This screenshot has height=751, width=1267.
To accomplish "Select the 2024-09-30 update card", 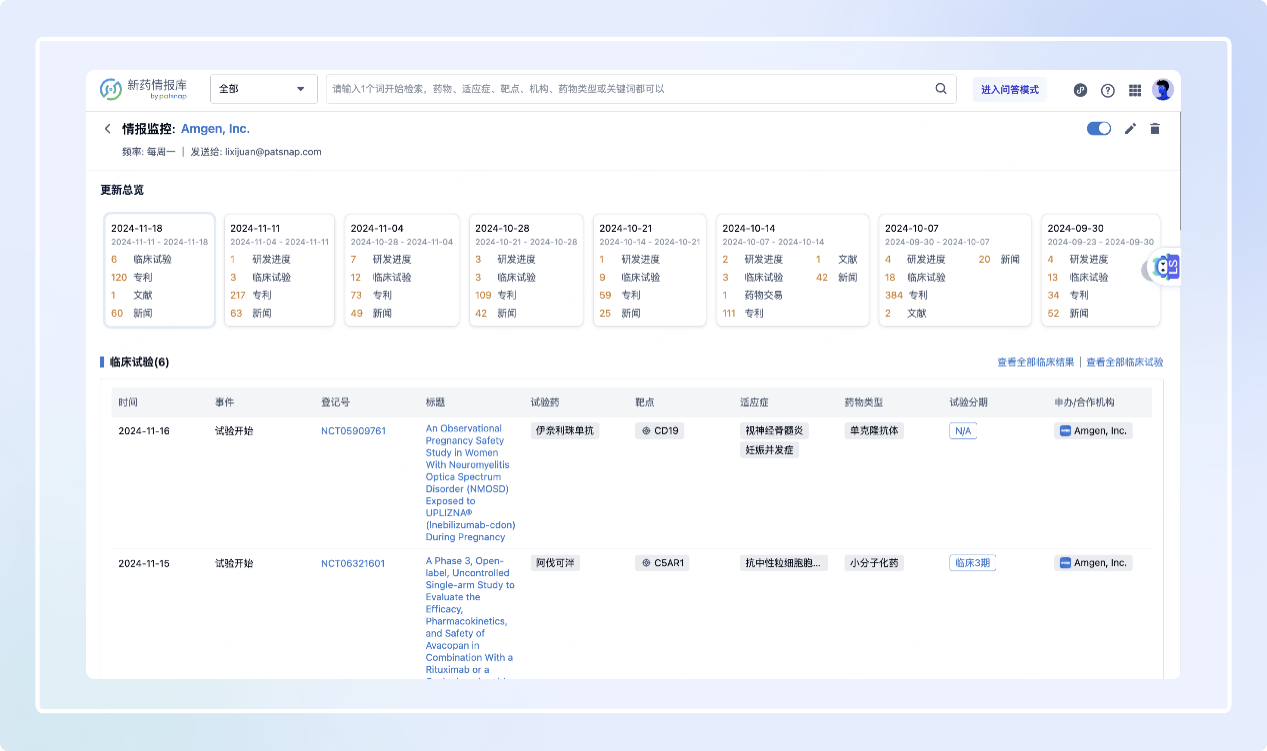I will tap(1101, 270).
